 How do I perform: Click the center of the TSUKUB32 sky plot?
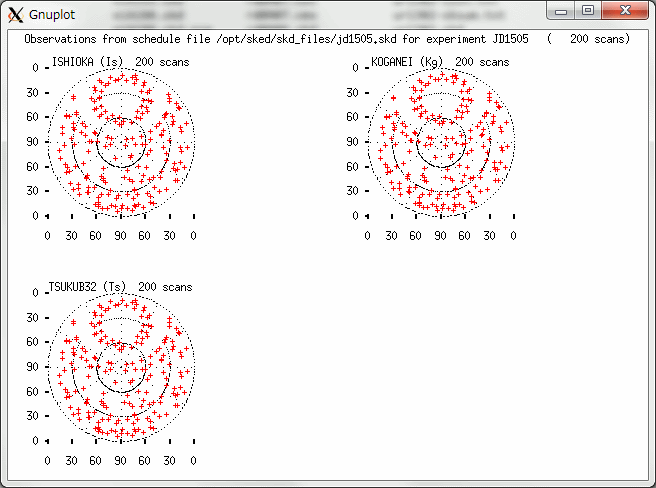pos(121,366)
